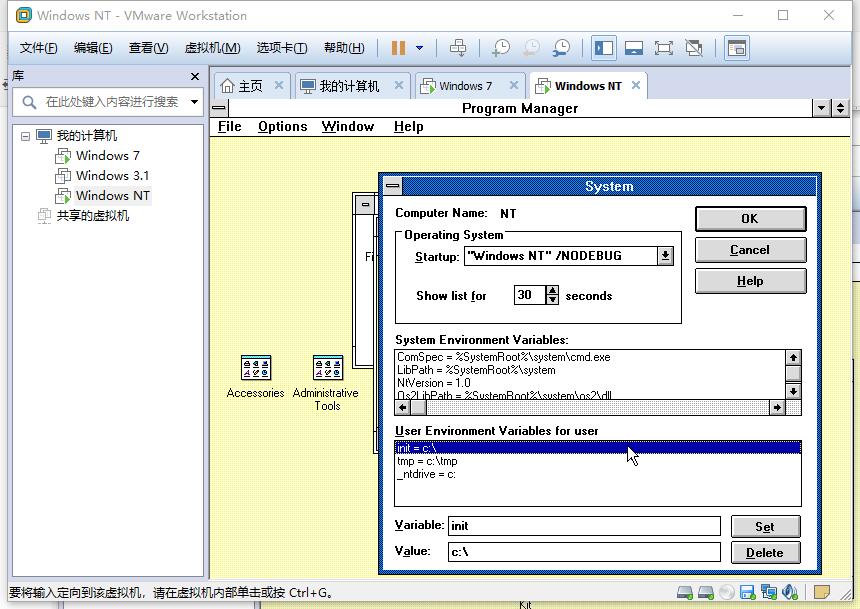
Task: Click system variables scroll down arrow
Action: click(793, 391)
